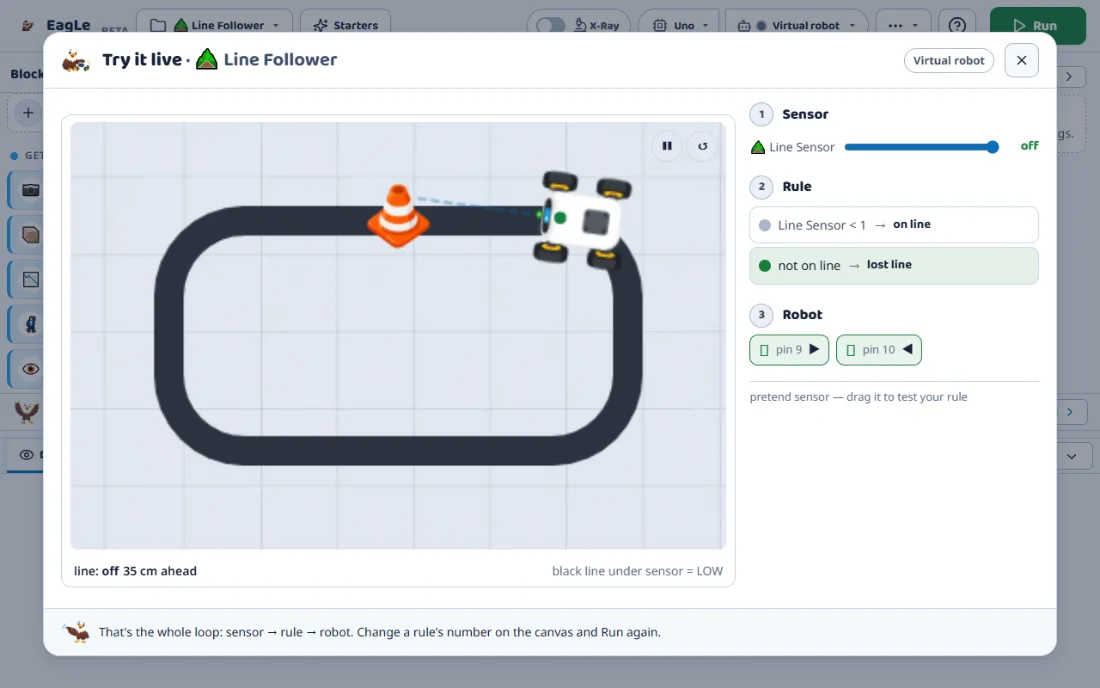Close the Try it live dialog
Screen dimensions: 1100x688
[1021, 60]
